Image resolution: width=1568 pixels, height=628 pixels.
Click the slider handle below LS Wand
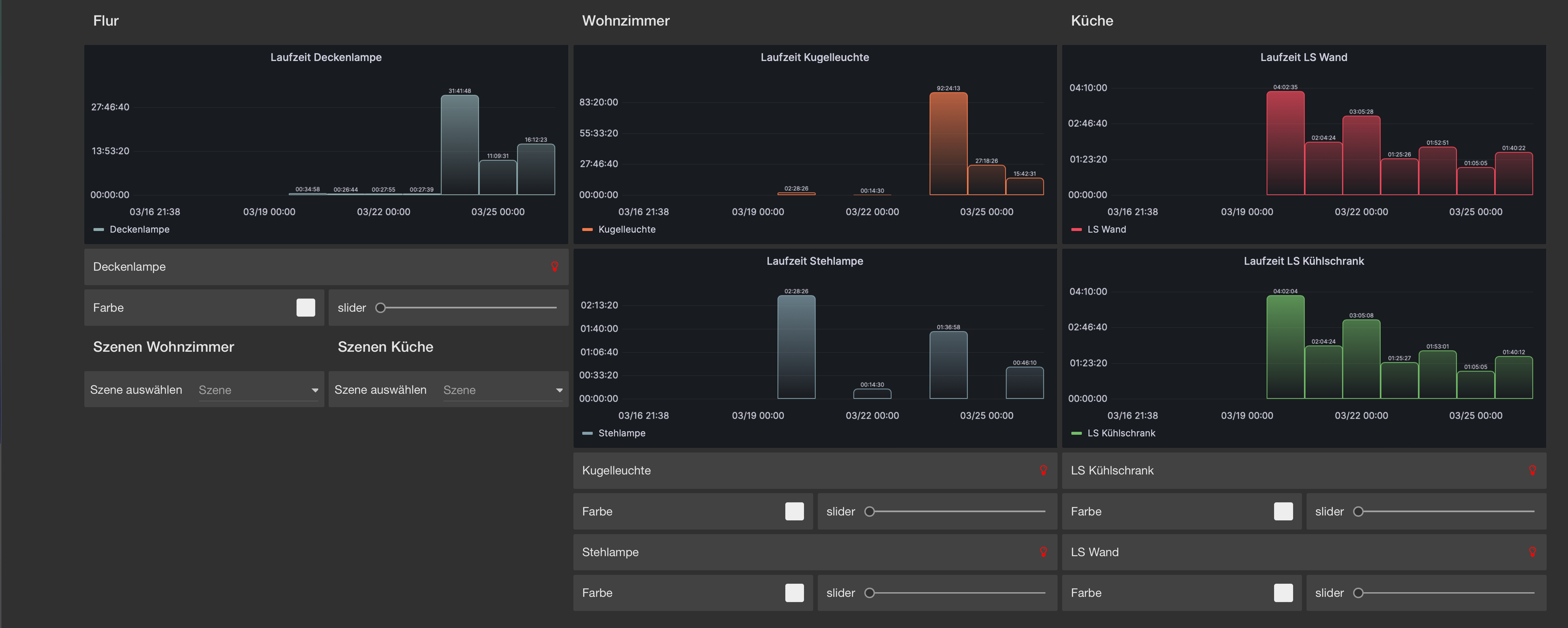[x=1359, y=593]
